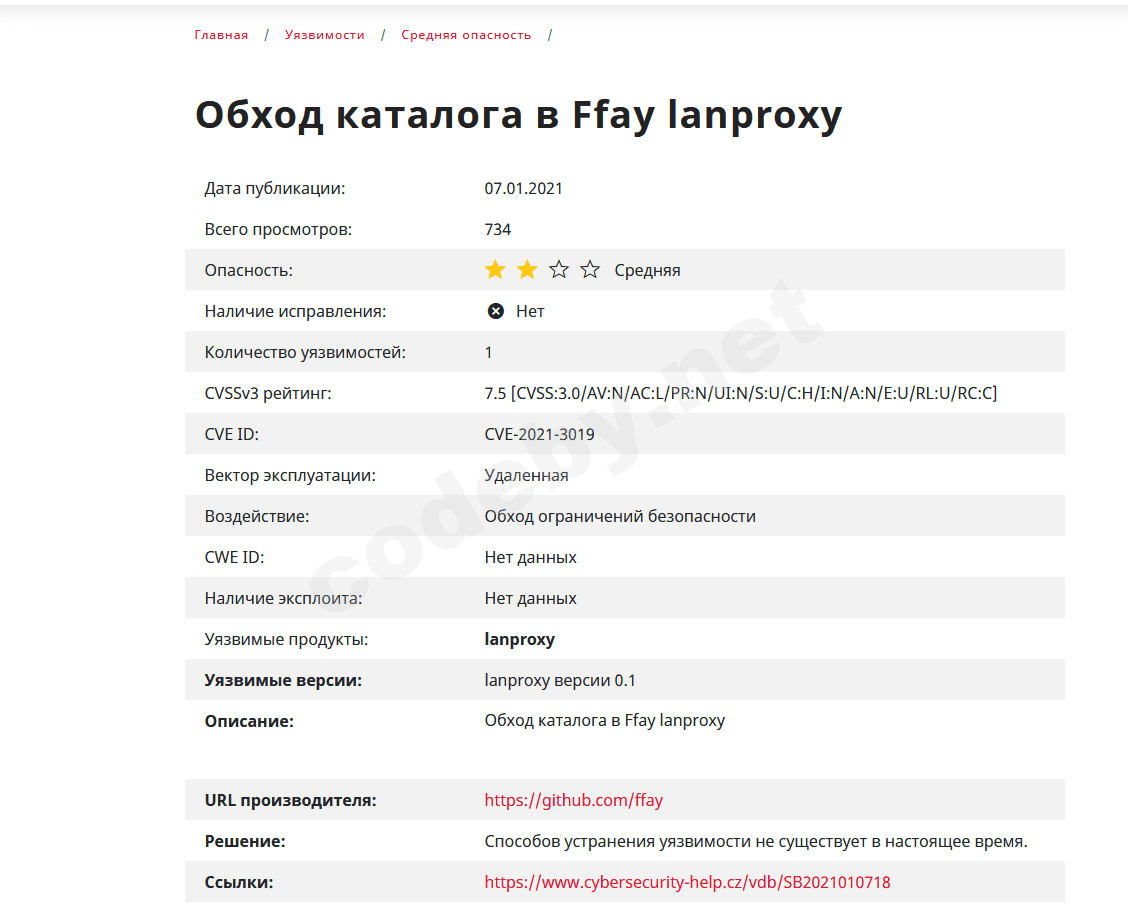Click the no-fix cross icon beside Нет

pyautogui.click(x=496, y=311)
